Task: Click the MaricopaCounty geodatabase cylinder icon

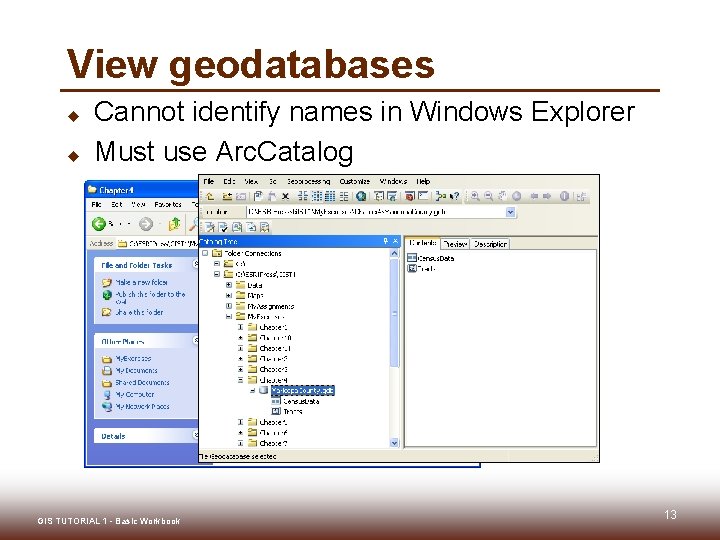Action: click(264, 390)
